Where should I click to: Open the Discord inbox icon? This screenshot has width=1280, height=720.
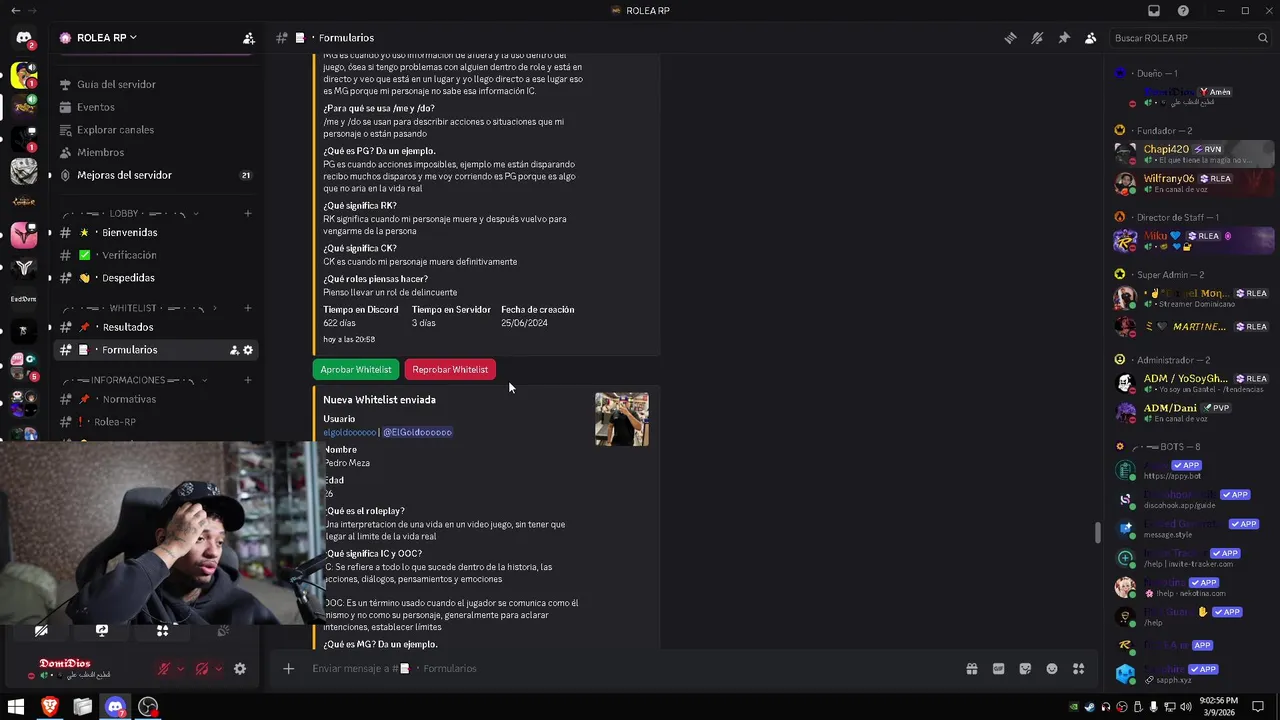(x=1154, y=11)
